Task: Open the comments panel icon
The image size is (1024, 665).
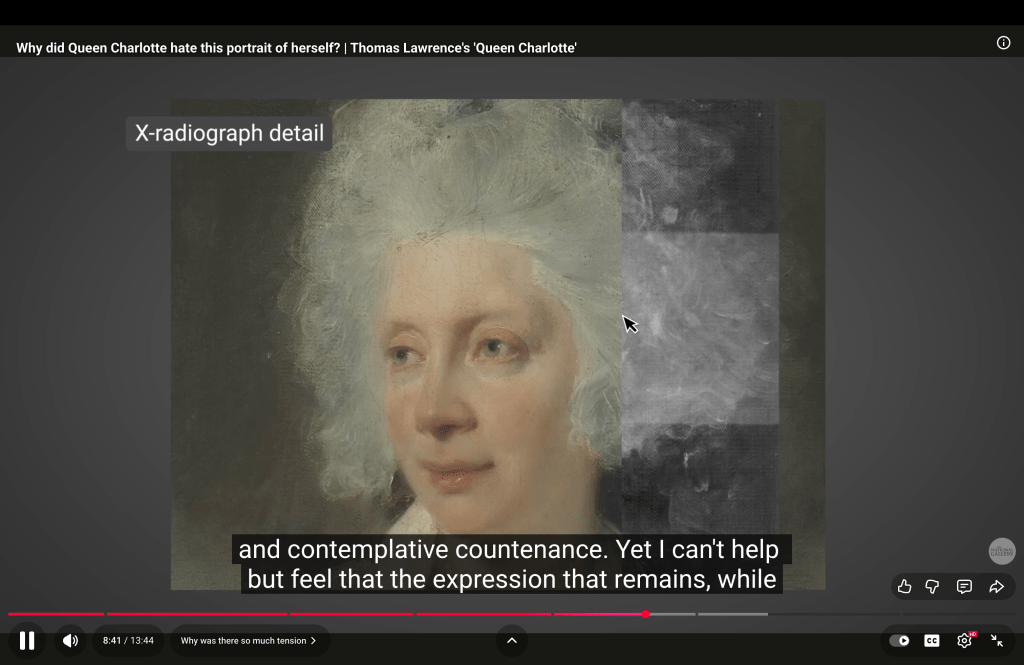Action: pos(964,587)
